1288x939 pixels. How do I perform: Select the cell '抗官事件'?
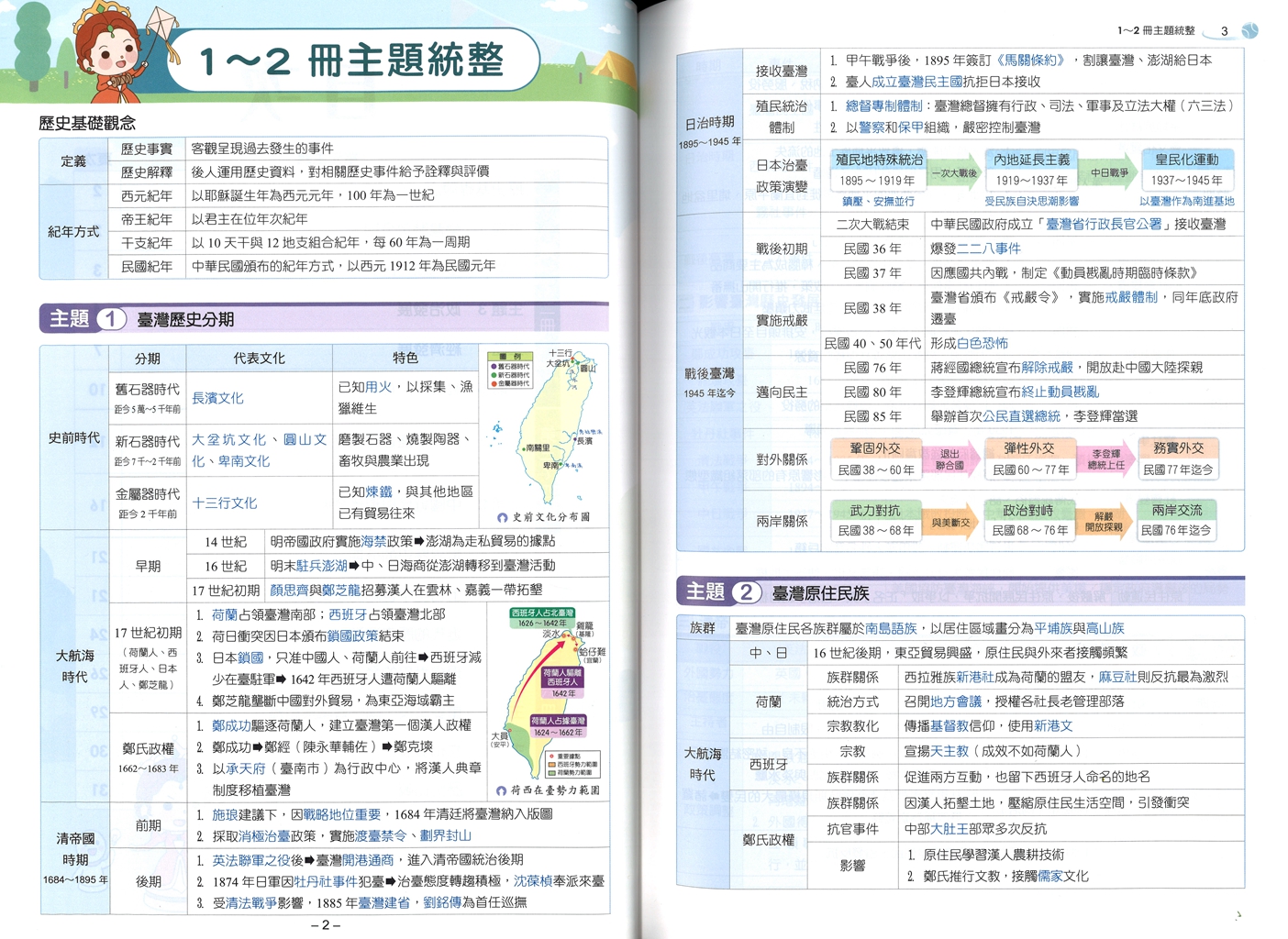point(852,829)
